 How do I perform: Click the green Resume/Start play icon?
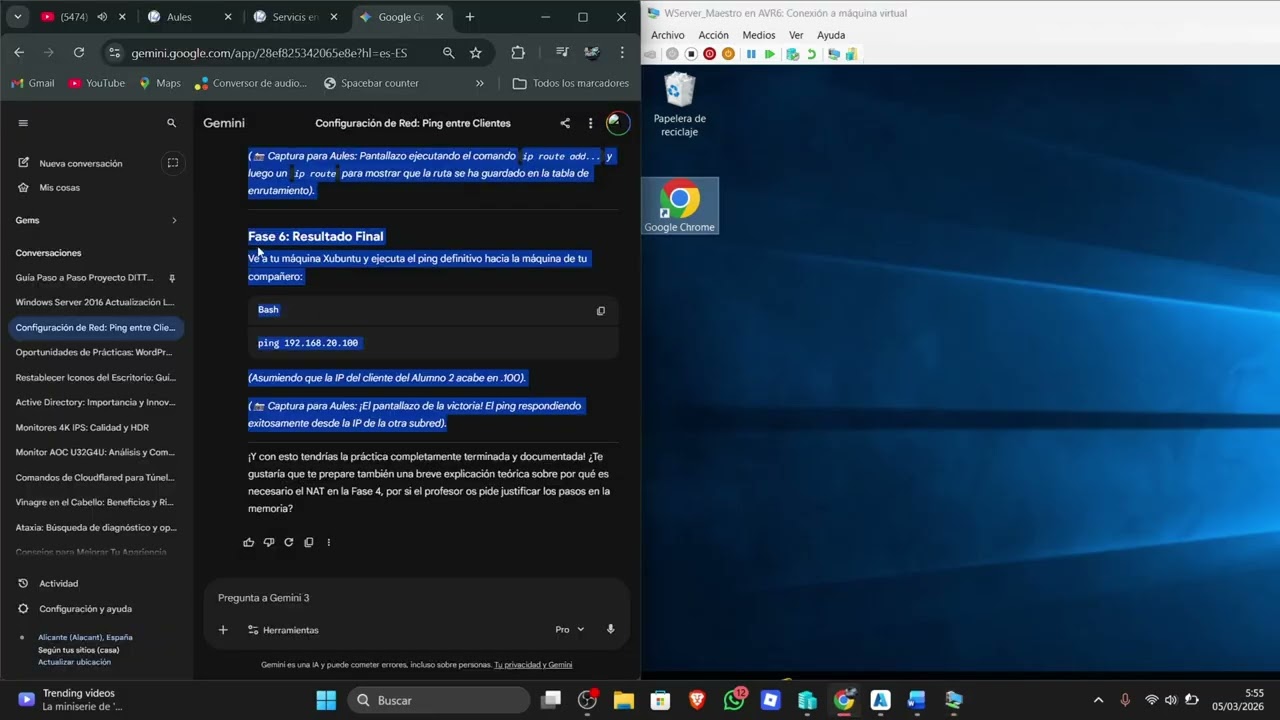coord(770,54)
